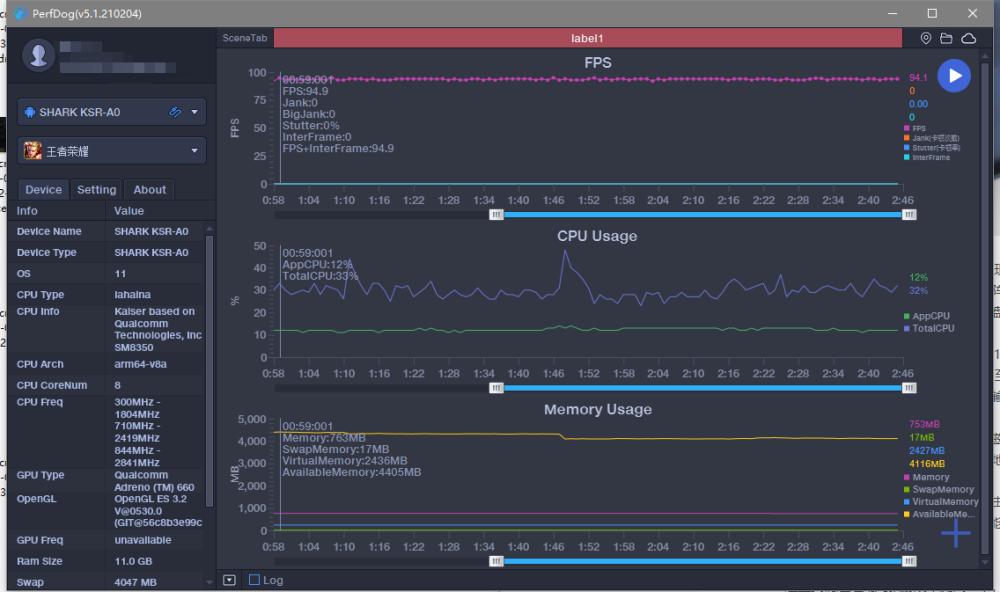The height and width of the screenshot is (592, 1000).
Task: Click the link icon beside SHARK KSR-A0
Action: (175, 112)
